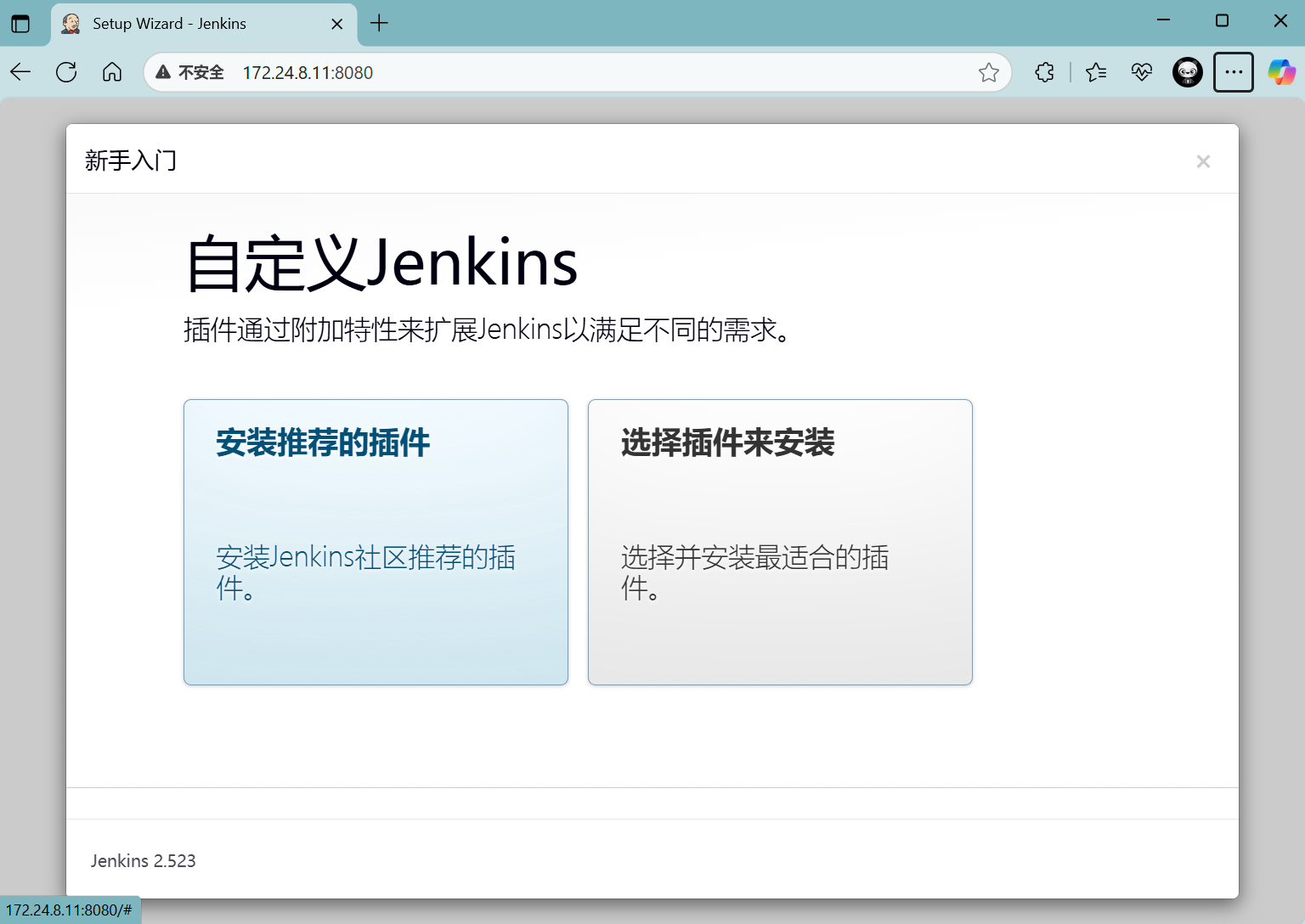This screenshot has width=1305, height=924.
Task: Close the Setup Wizard tab
Action: point(337,24)
